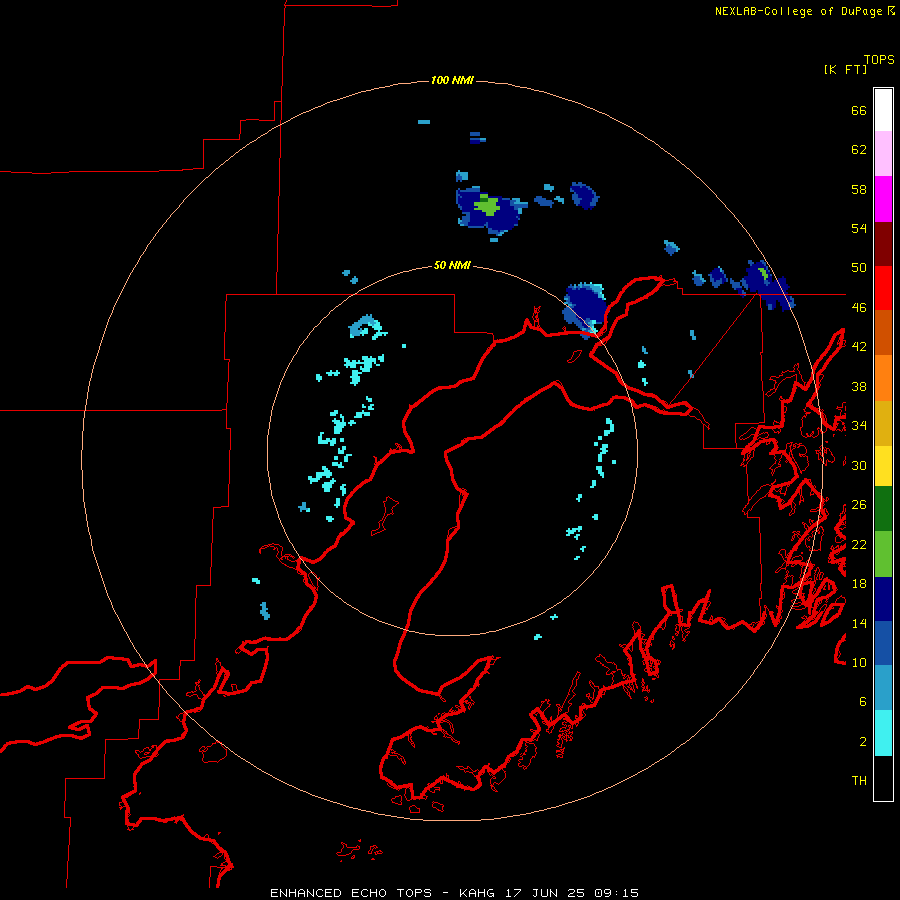Click the NEXLAB-College of DuPage watermark text
The width and height of the screenshot is (900, 900).
(x=804, y=11)
